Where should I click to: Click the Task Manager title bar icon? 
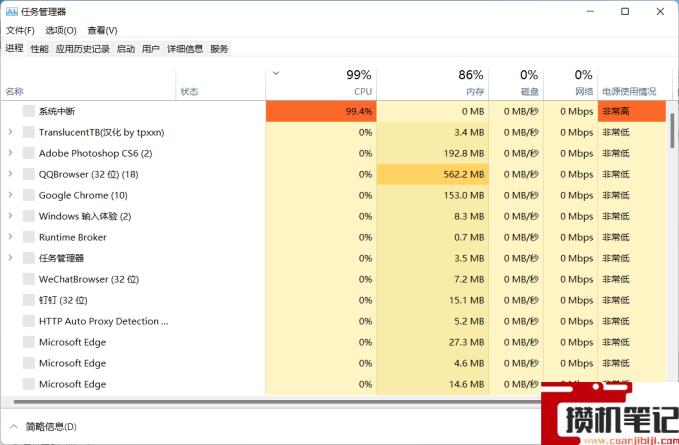point(12,12)
